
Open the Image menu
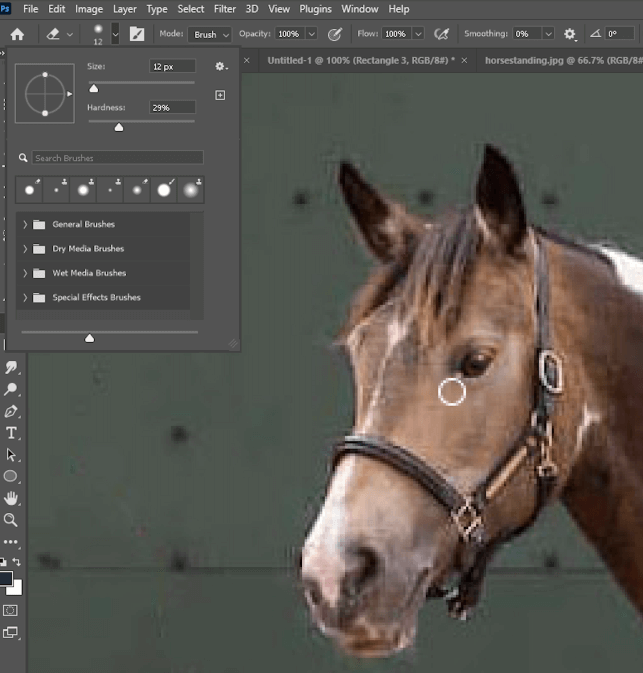point(89,9)
